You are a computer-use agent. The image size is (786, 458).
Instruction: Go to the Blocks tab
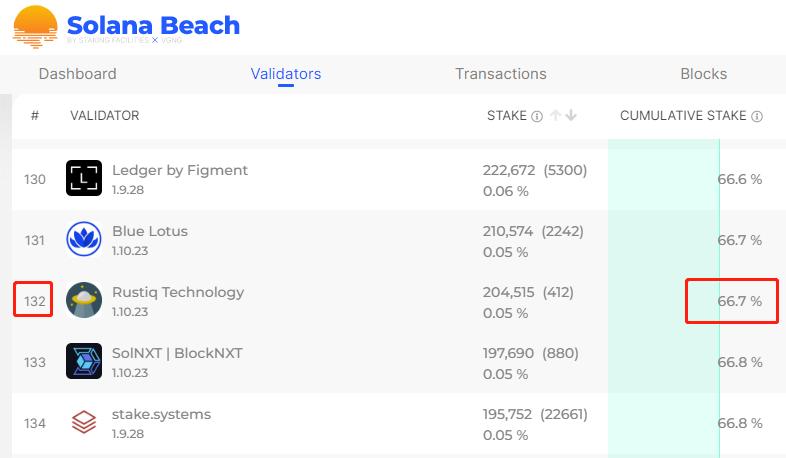pos(703,74)
